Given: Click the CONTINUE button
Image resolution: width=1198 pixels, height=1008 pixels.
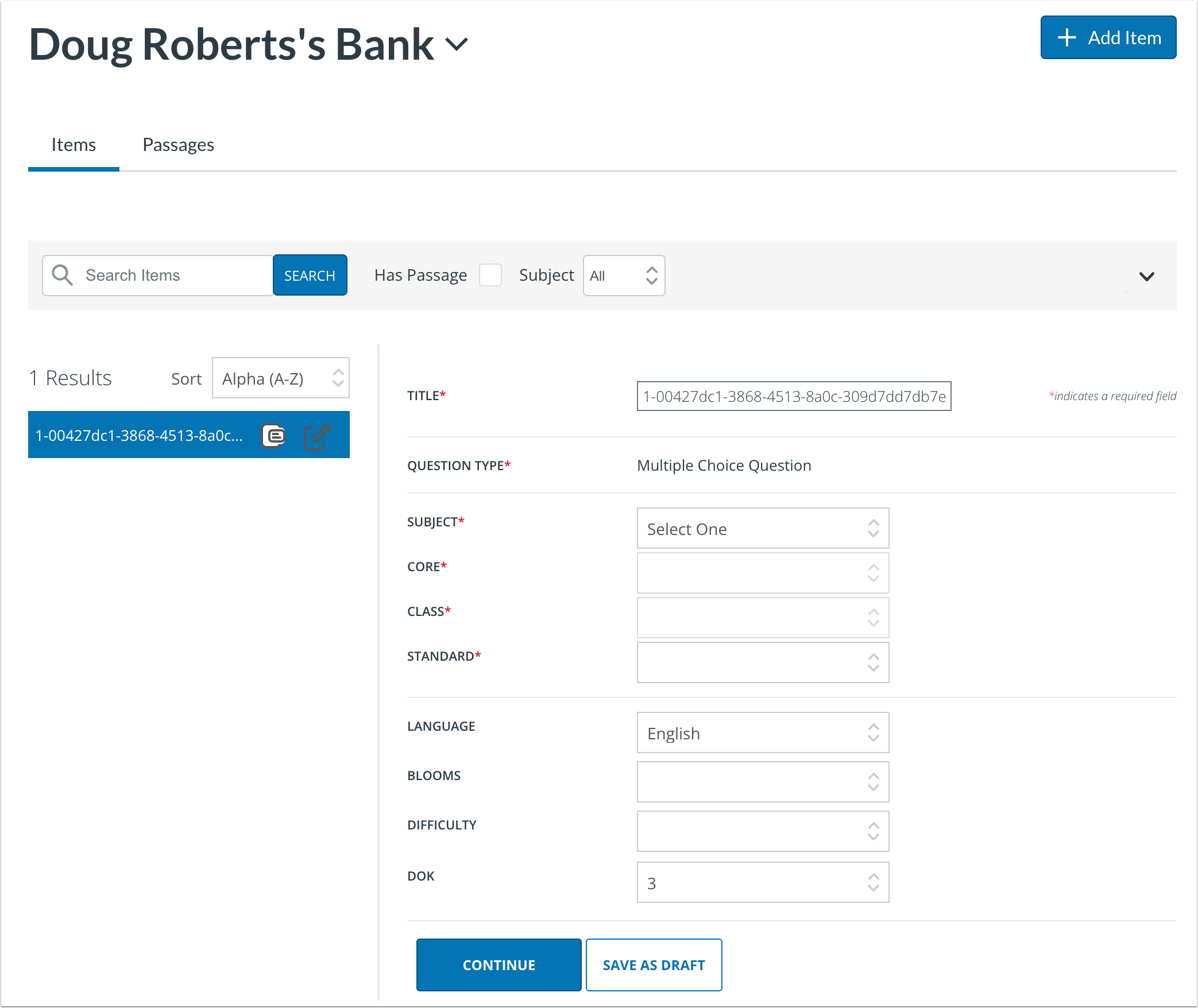Looking at the screenshot, I should (498, 964).
